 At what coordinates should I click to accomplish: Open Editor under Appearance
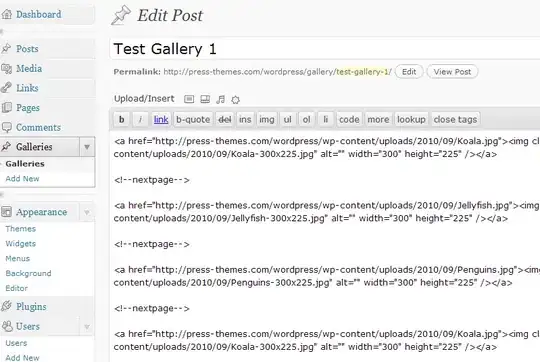coord(17,288)
